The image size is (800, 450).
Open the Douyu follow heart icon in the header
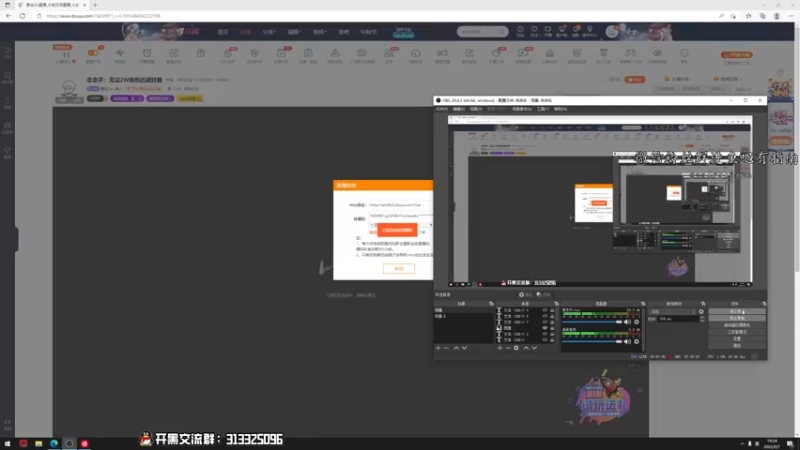(x=534, y=30)
